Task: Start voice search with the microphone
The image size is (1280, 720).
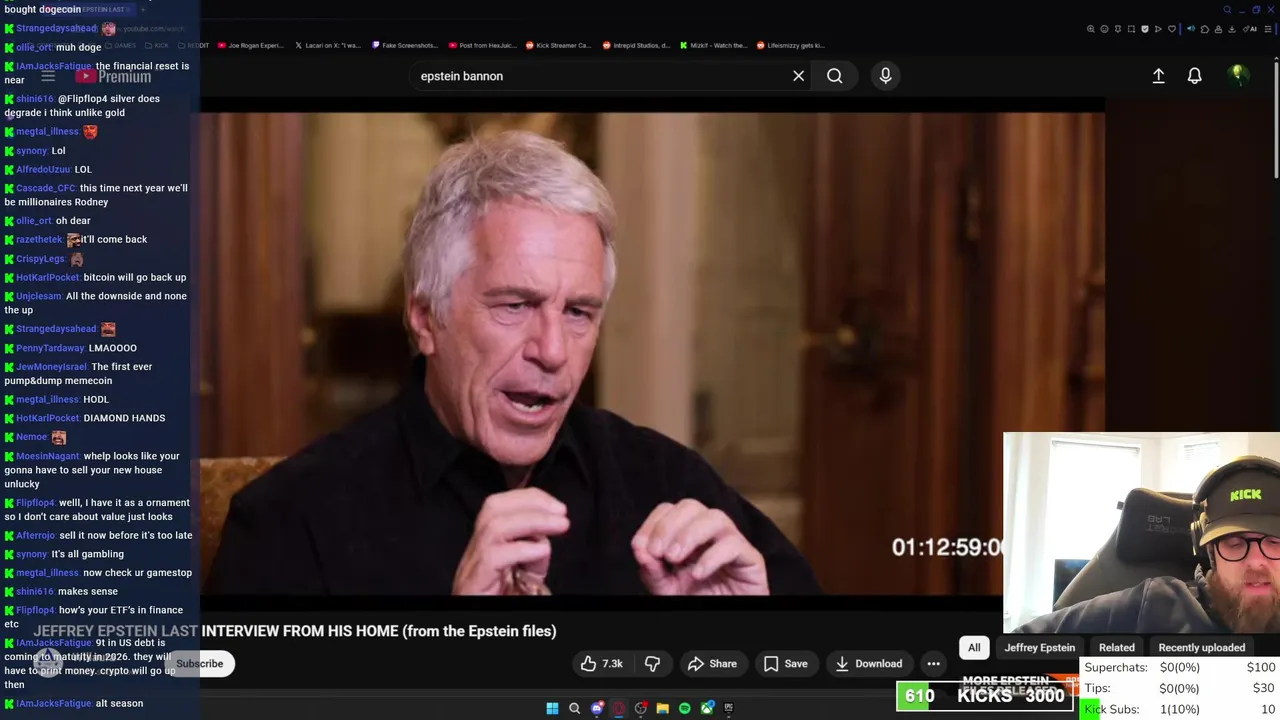Action: pyautogui.click(x=885, y=76)
